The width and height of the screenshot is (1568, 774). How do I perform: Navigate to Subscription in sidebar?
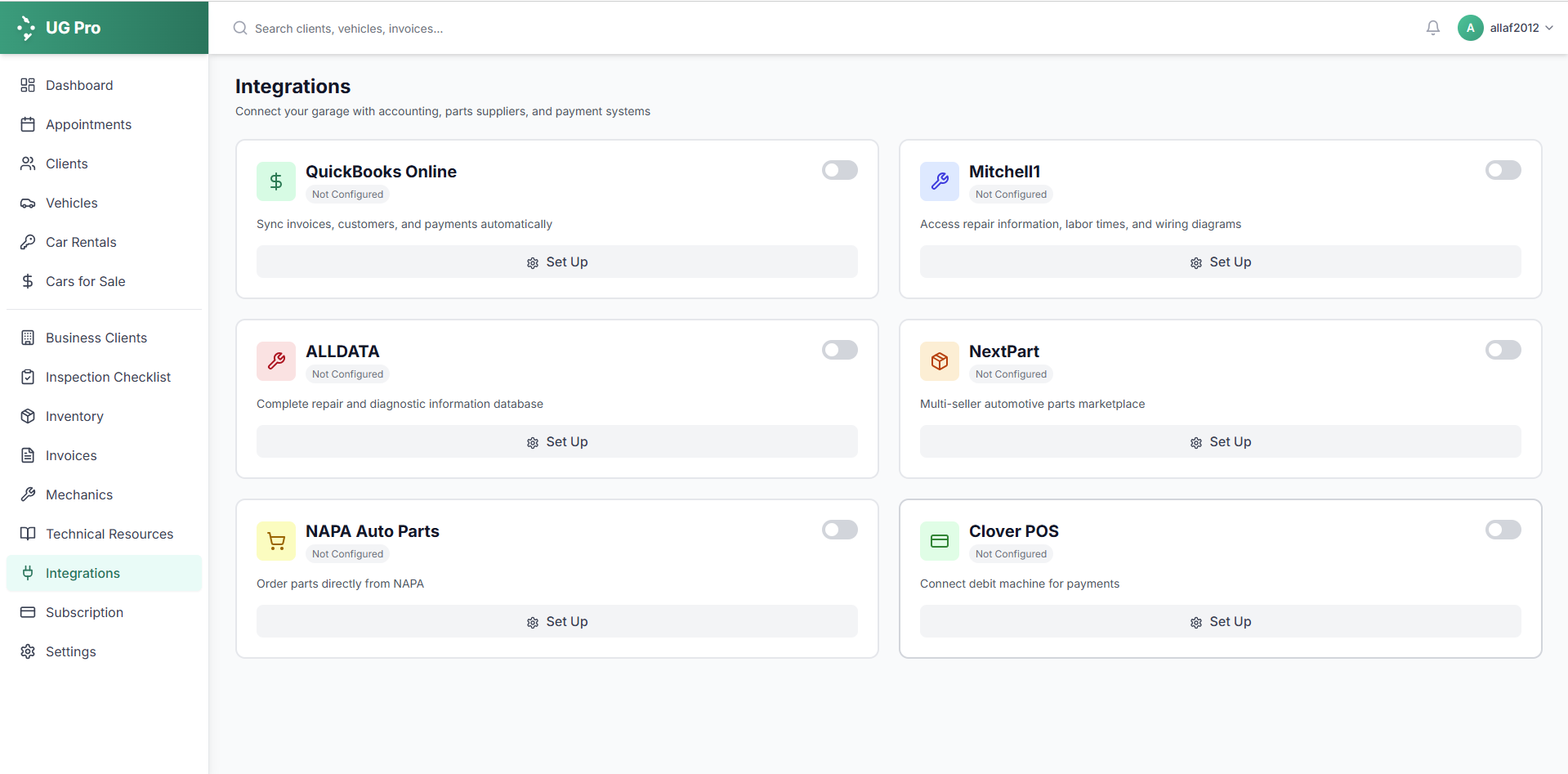pyautogui.click(x=84, y=612)
